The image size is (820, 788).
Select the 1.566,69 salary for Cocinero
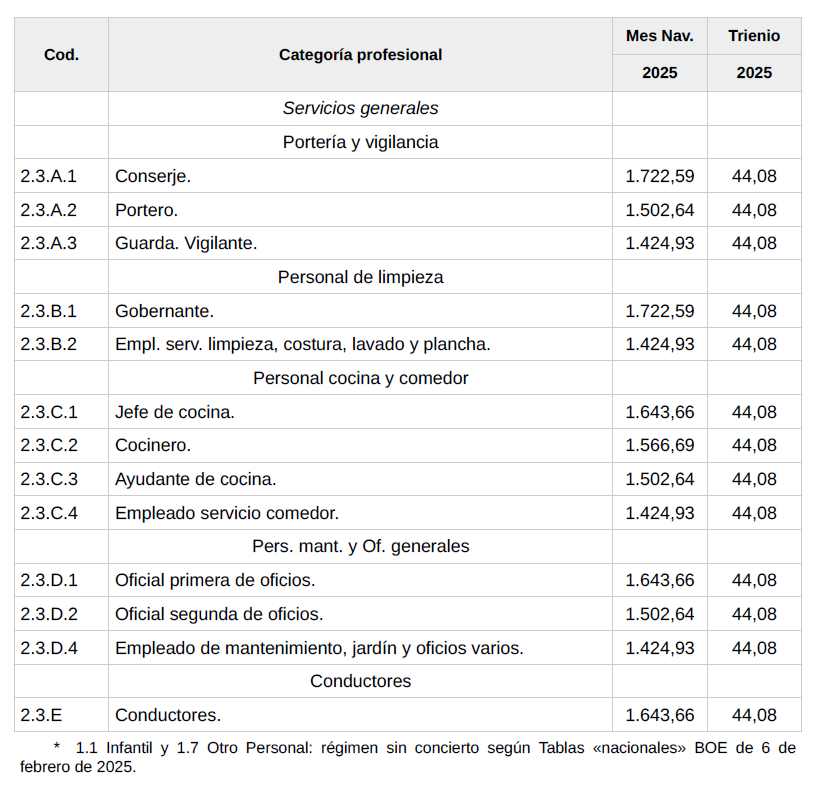659,445
